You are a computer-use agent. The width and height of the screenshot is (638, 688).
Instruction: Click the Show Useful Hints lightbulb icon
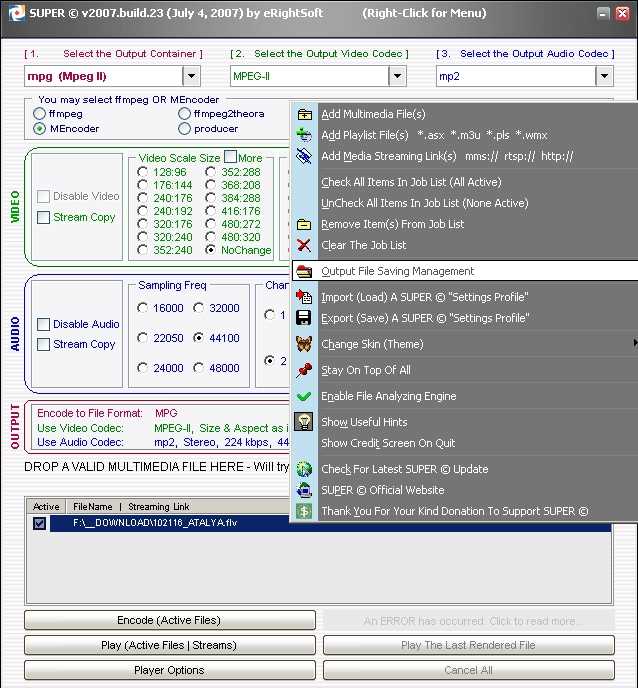305,422
